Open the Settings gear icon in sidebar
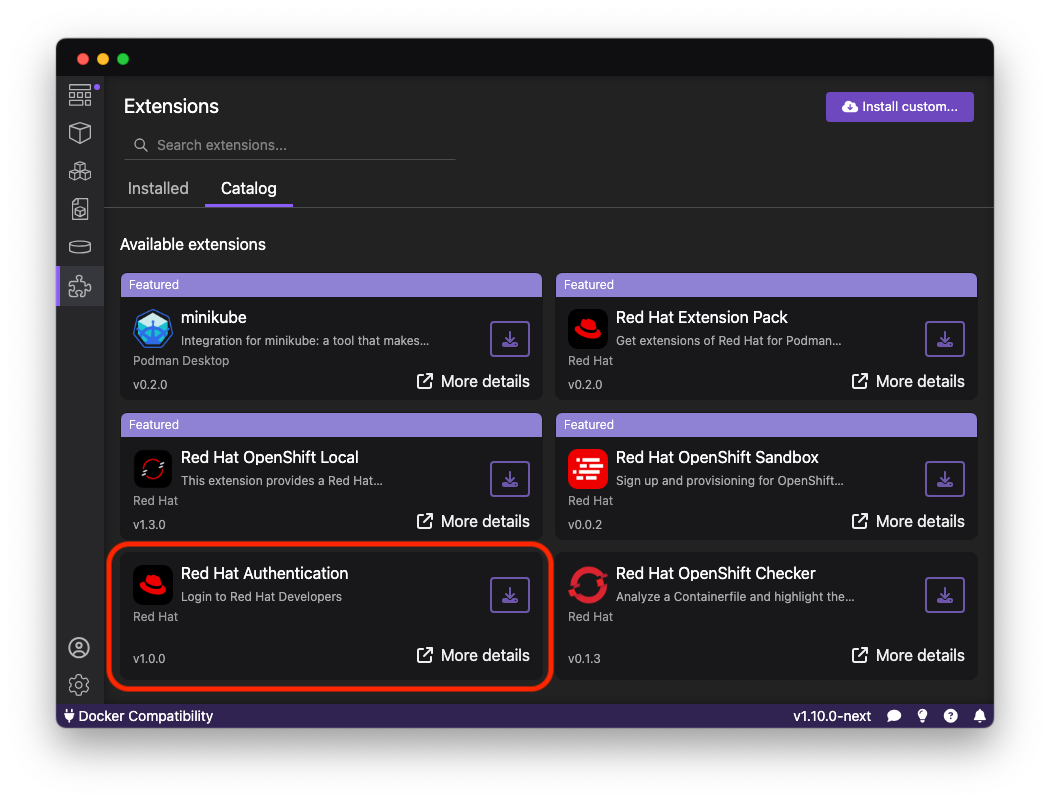This screenshot has width=1050, height=802. (79, 685)
